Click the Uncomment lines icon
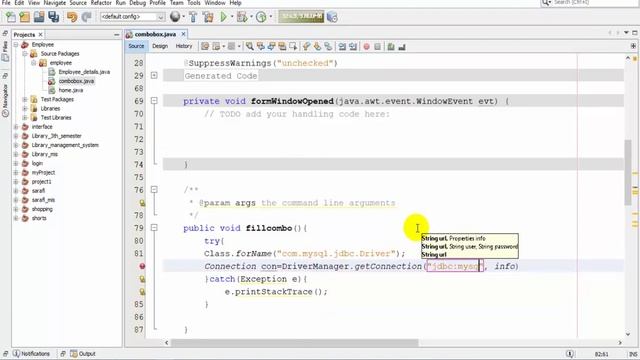The width and height of the screenshot is (640, 360). pyautogui.click(x=402, y=47)
